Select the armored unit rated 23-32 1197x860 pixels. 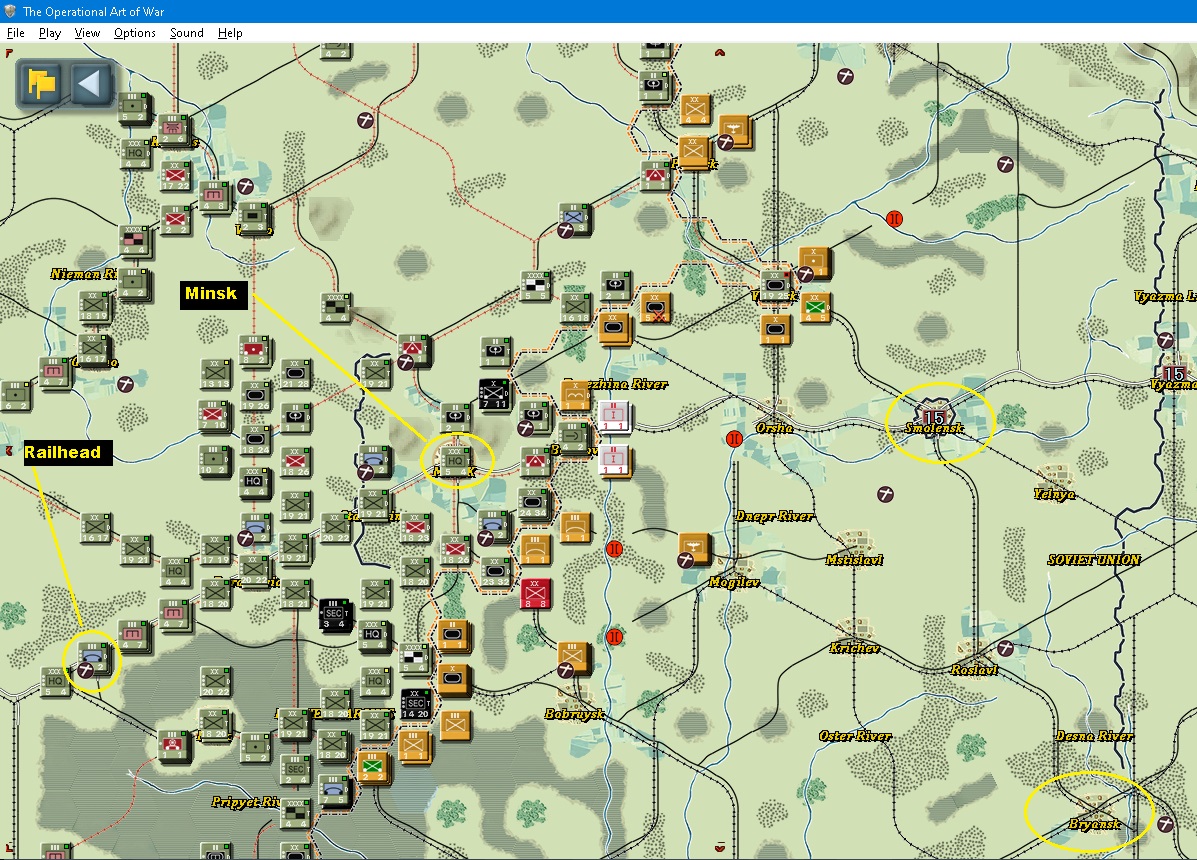[495, 572]
